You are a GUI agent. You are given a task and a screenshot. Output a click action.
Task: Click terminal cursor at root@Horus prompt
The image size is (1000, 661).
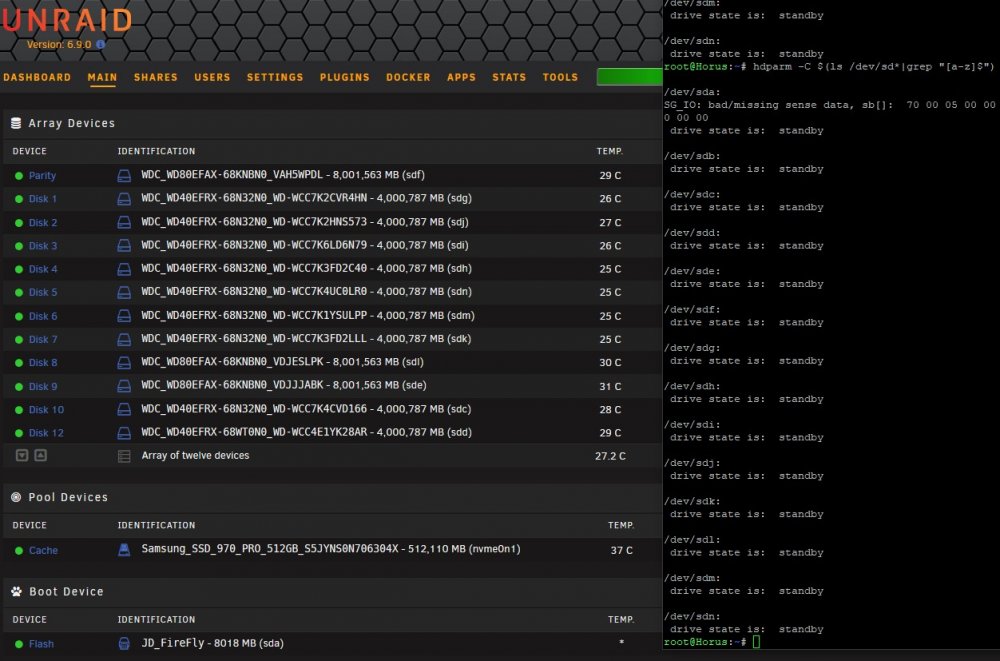756,642
